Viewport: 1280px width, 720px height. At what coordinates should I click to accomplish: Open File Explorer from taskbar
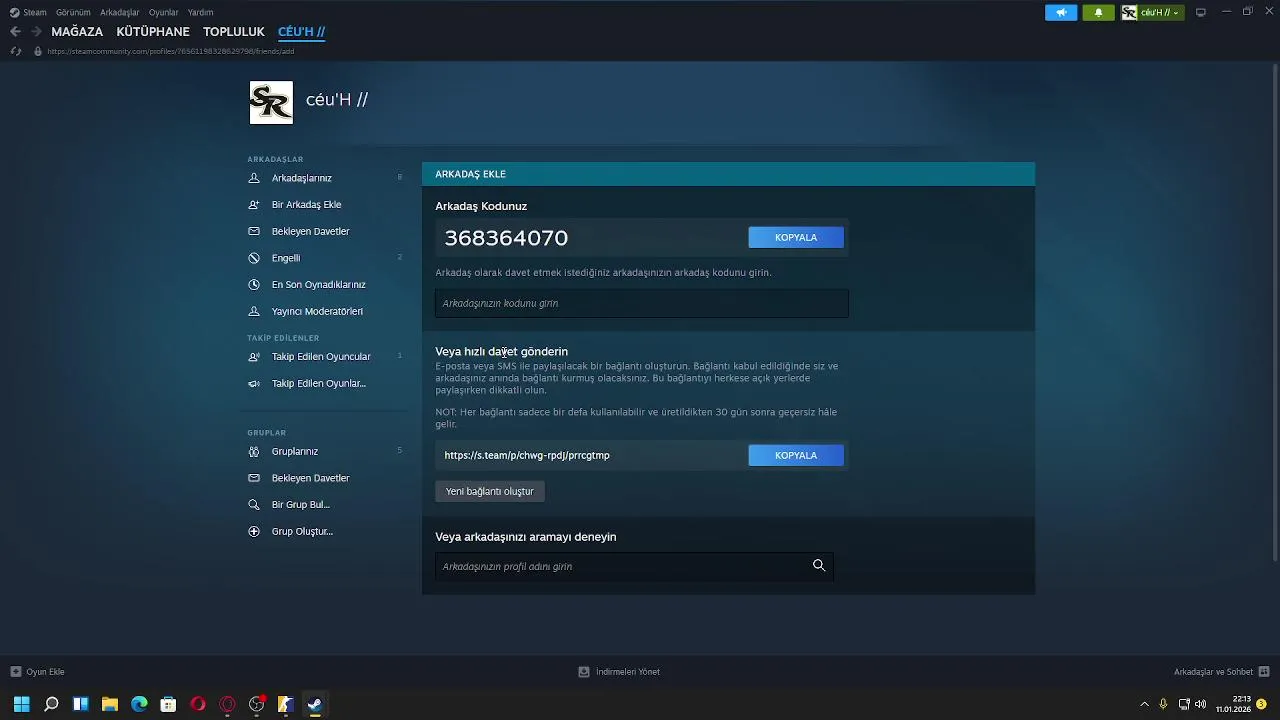pyautogui.click(x=110, y=704)
